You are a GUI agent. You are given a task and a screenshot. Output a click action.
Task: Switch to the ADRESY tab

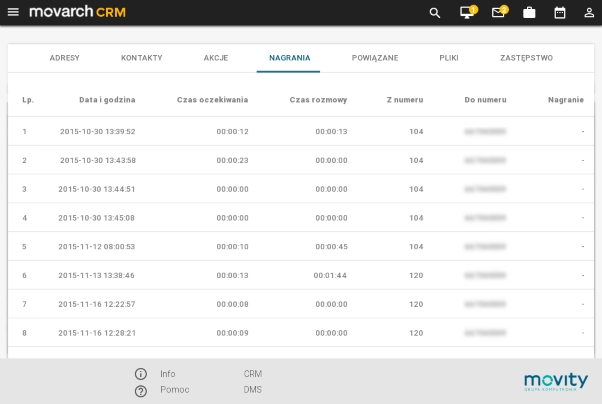(x=64, y=58)
